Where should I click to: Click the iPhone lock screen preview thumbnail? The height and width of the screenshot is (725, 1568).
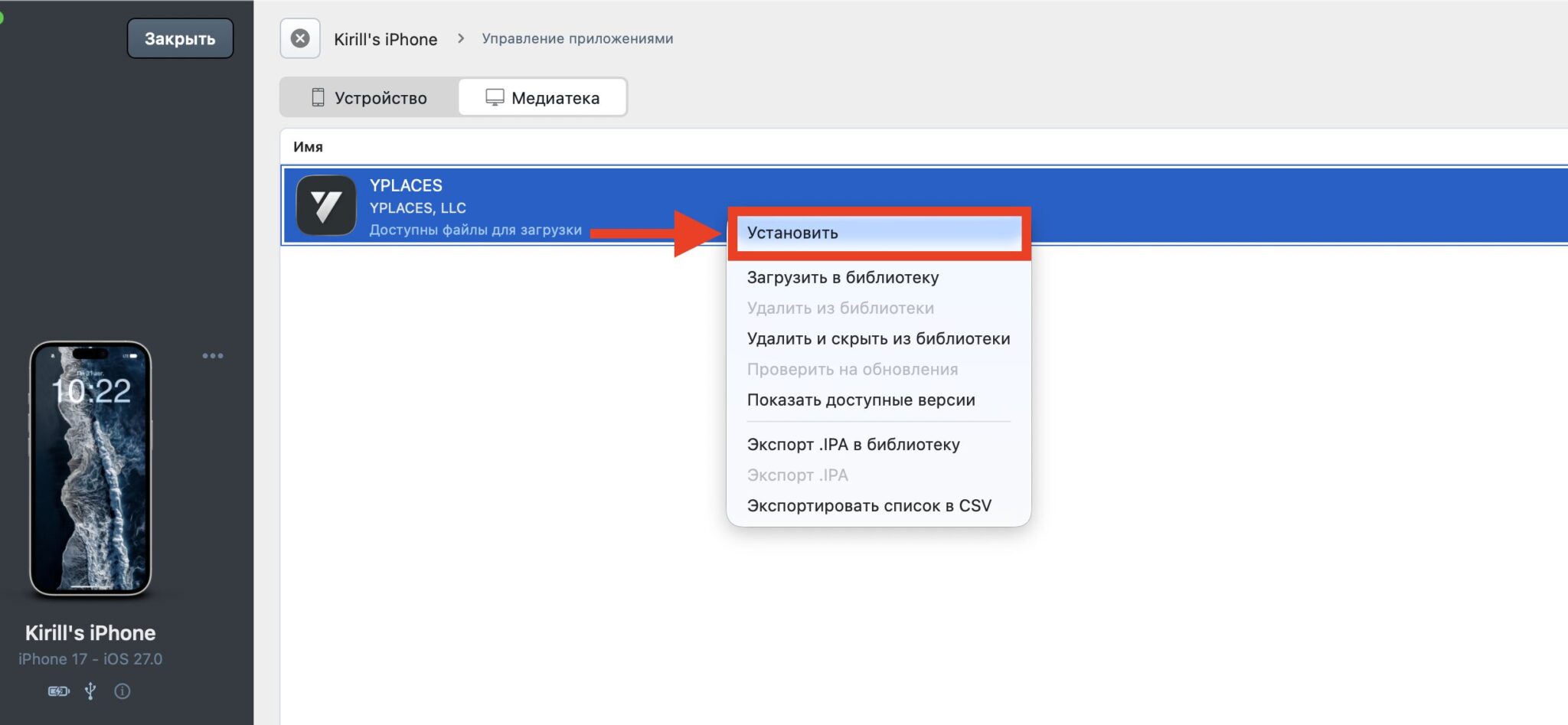90,469
